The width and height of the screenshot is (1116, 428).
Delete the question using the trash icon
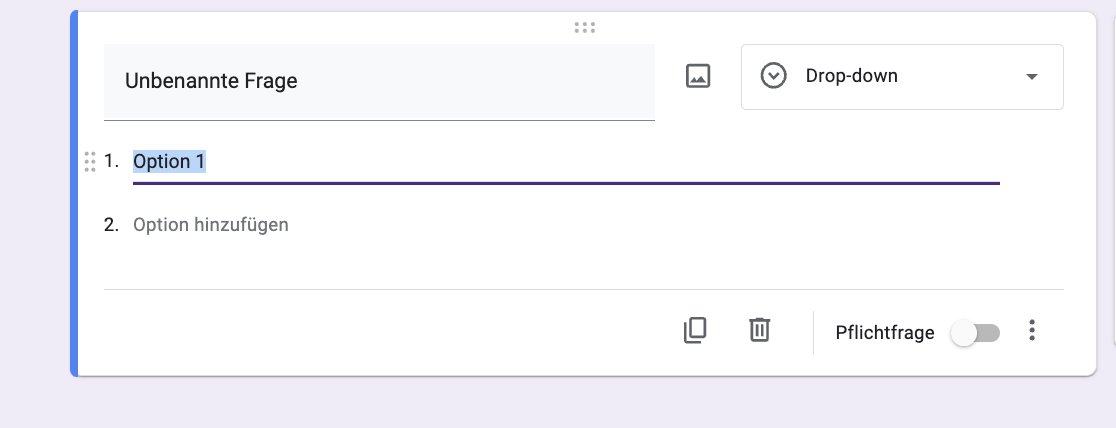760,330
